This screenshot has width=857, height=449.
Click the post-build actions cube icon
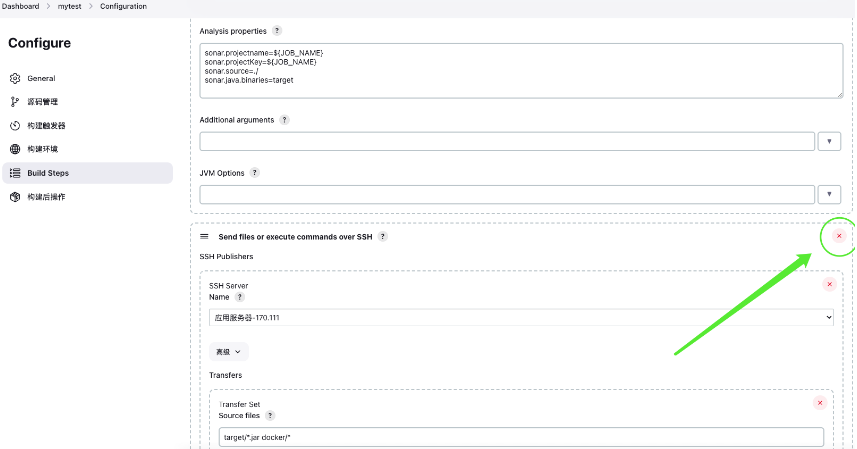click(15, 197)
